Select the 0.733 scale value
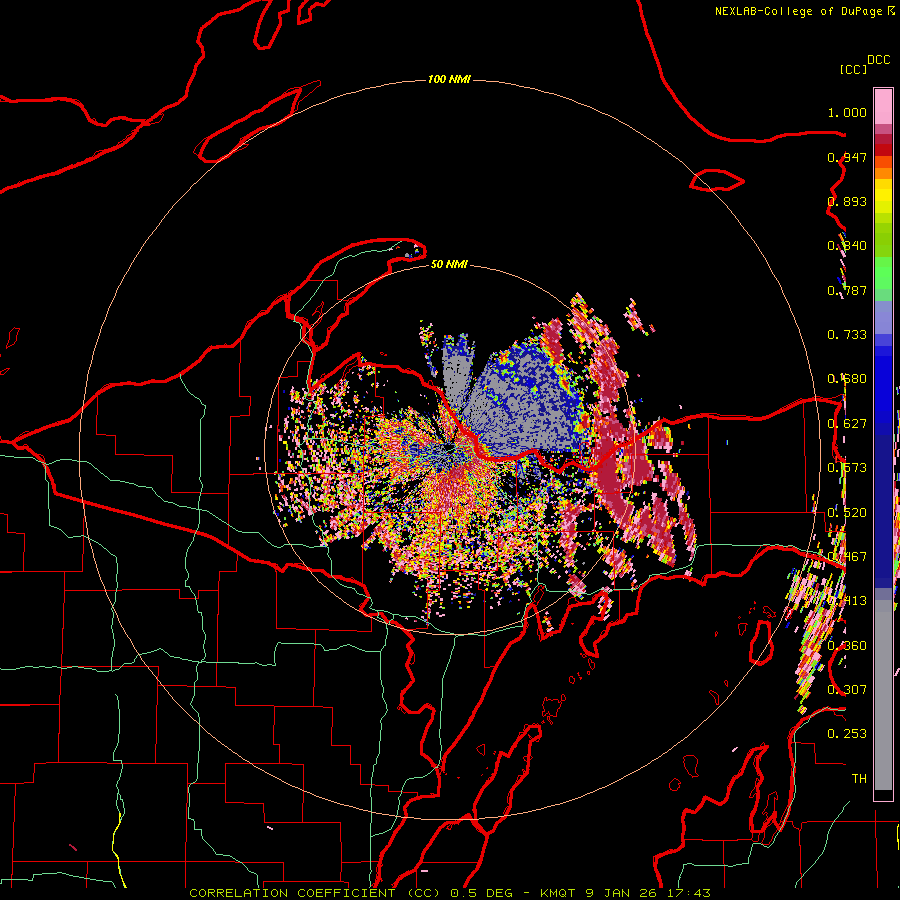 click(x=847, y=335)
